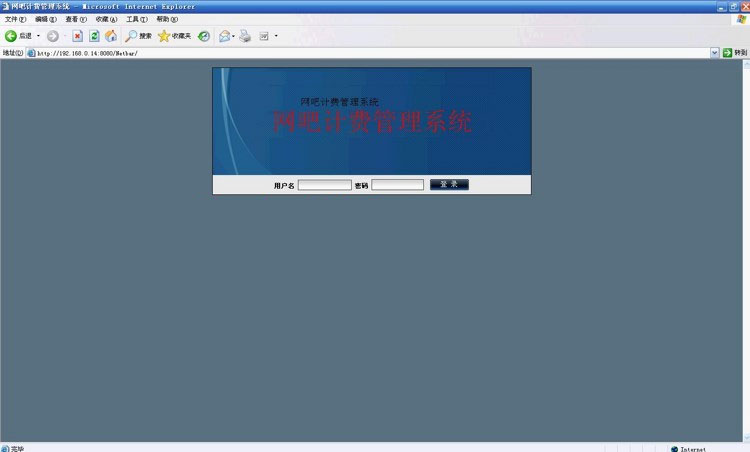Restore down the Internet Explorer window

734,7
